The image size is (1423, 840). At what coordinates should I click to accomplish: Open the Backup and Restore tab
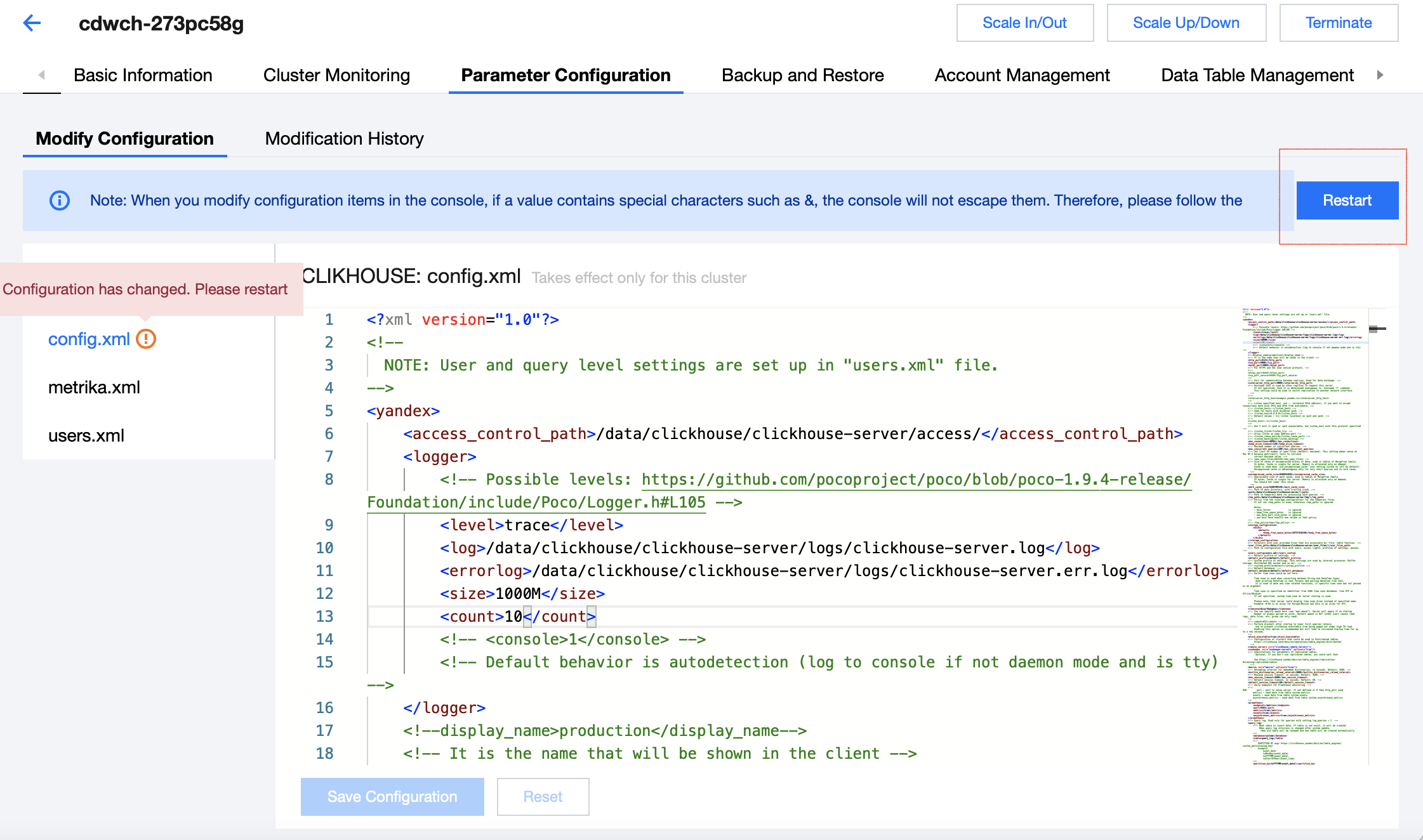[x=802, y=75]
